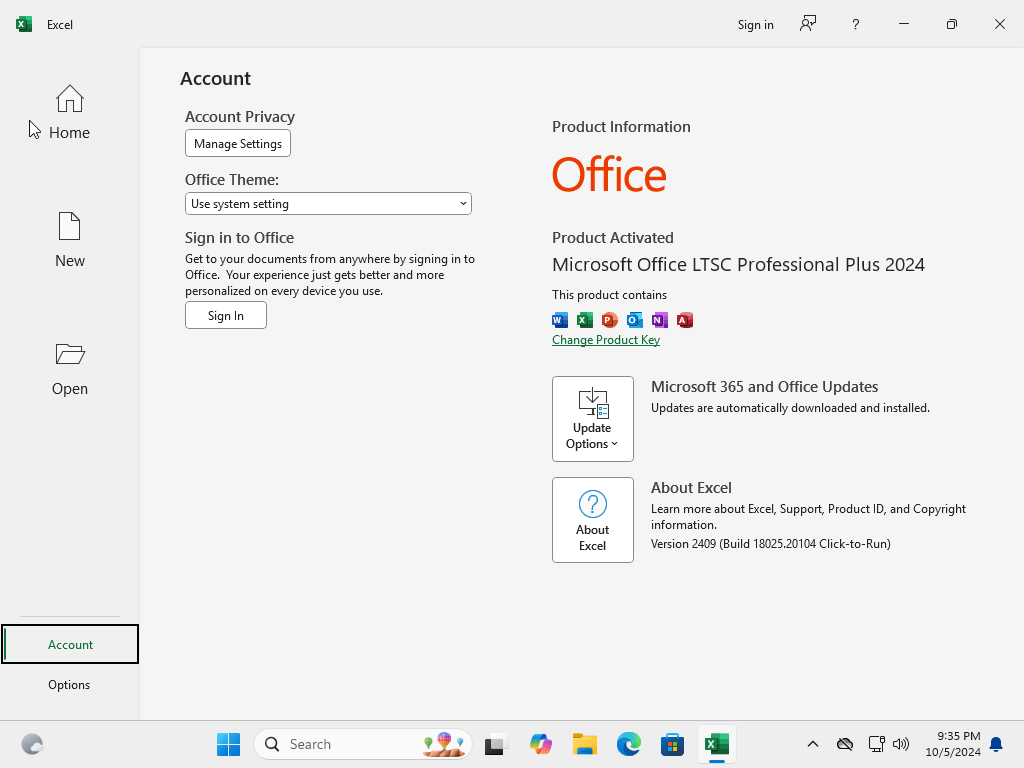Expand the Update Options menu

[592, 419]
